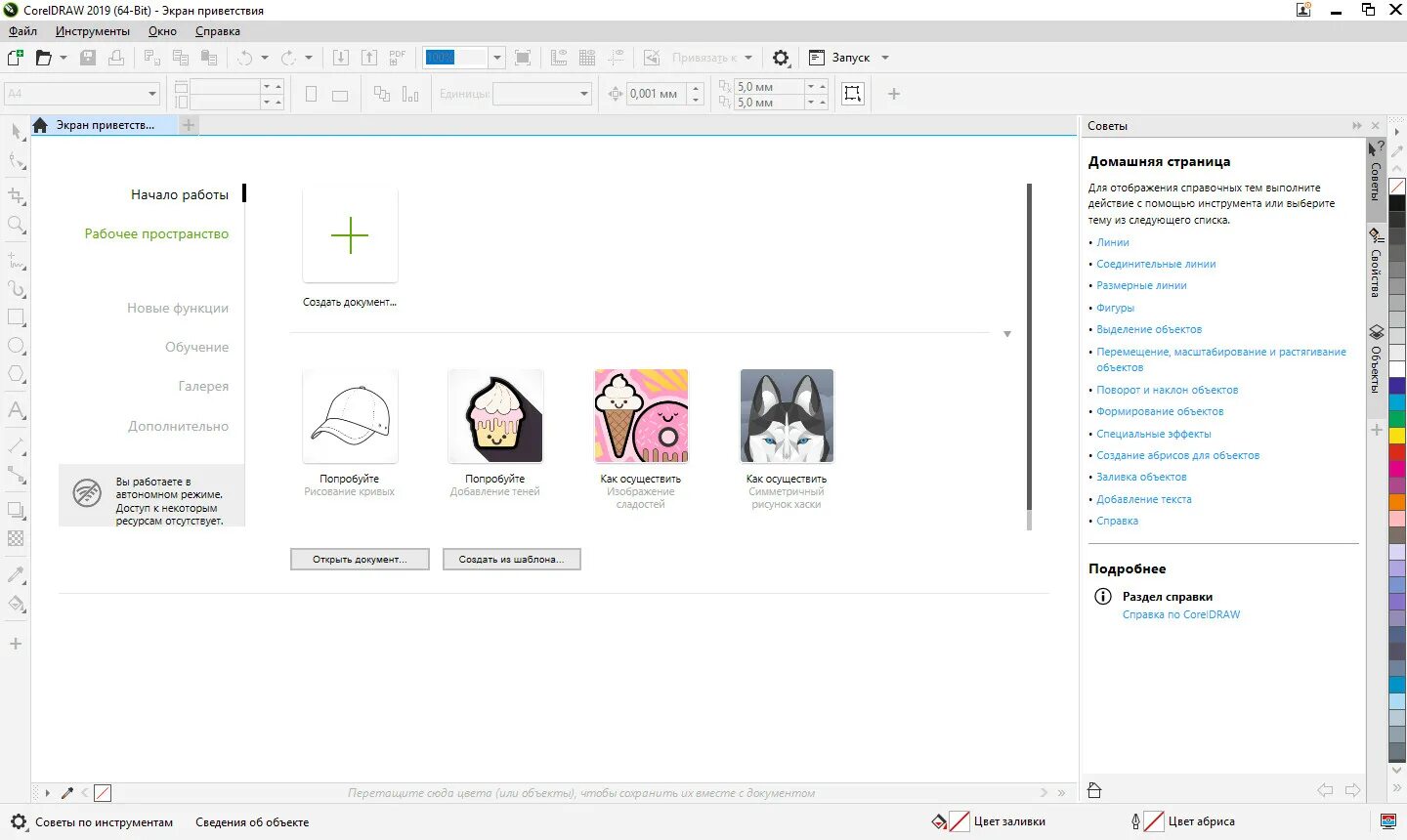Expand the Launch (Запуск) dropdown
Viewport: 1407px width, 840px height.
coord(885,58)
